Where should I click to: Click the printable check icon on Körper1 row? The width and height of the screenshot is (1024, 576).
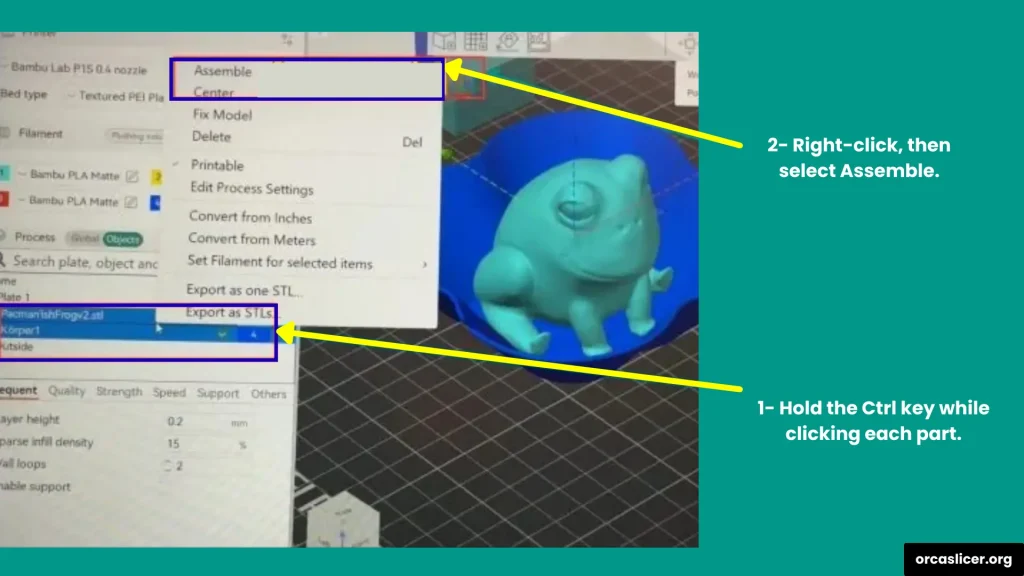click(x=222, y=334)
